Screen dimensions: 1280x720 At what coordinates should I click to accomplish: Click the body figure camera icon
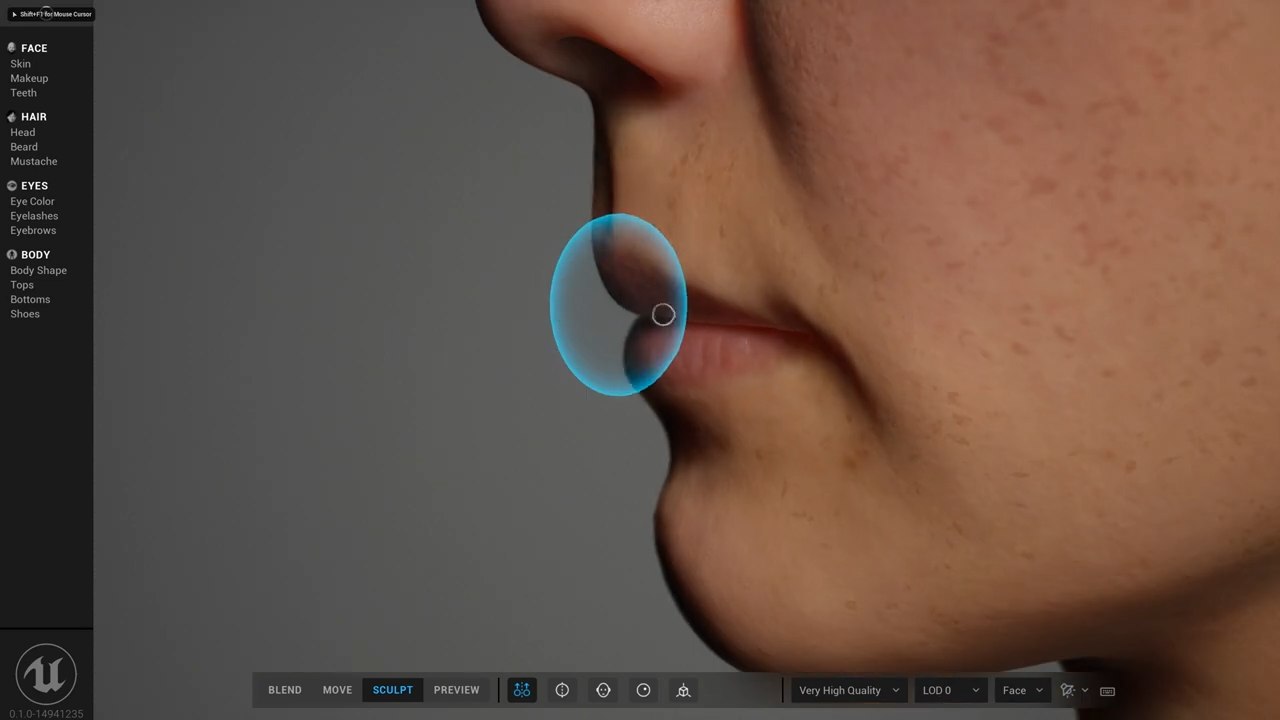683,690
